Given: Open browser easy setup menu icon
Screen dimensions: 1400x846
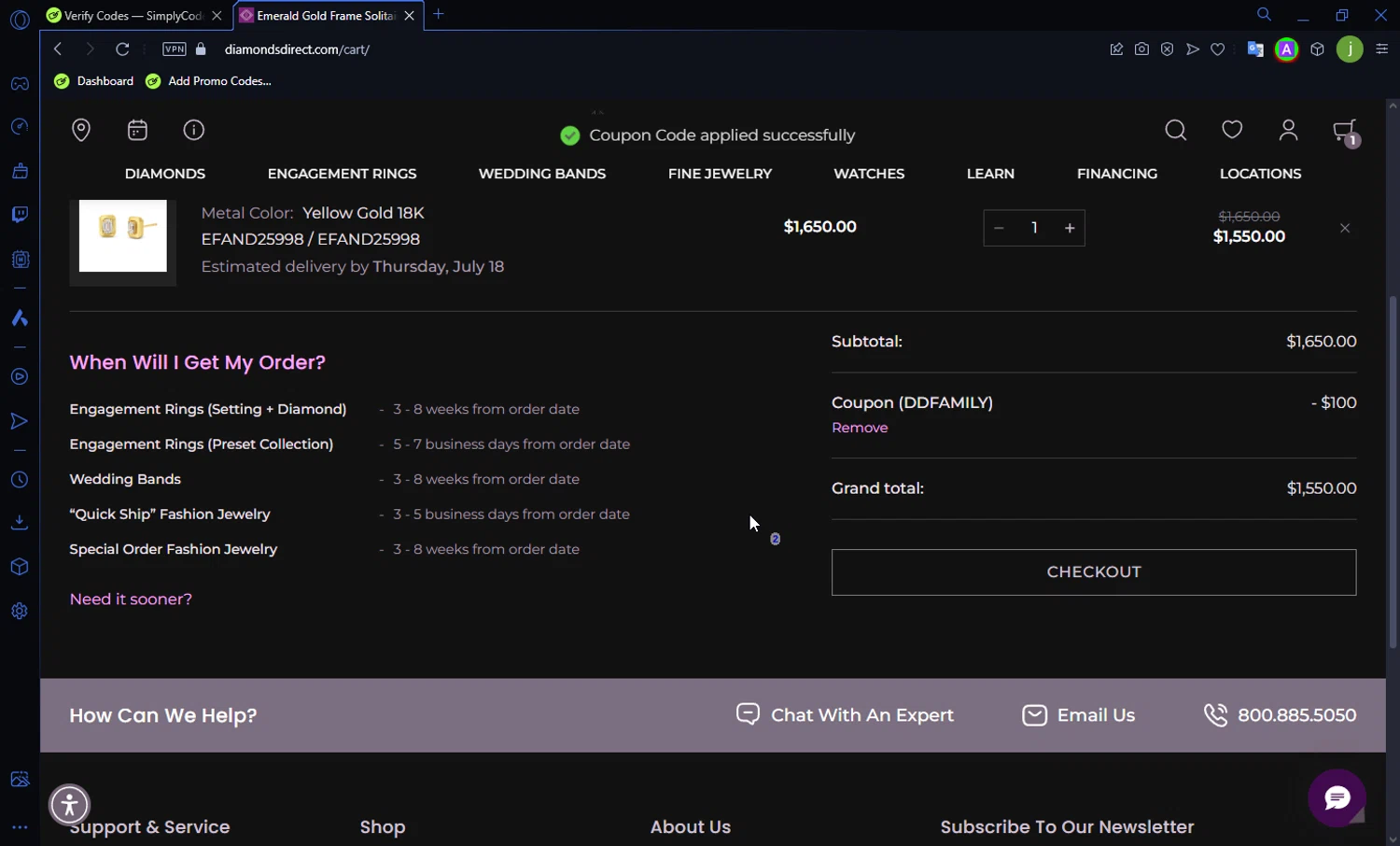Looking at the screenshot, I should pyautogui.click(x=1382, y=49).
